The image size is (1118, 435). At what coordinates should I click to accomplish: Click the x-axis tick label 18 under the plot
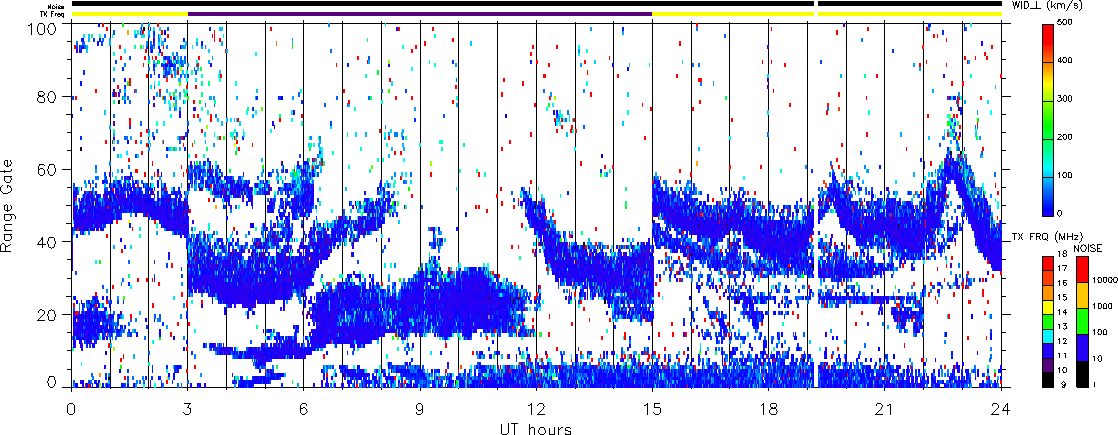769,409
